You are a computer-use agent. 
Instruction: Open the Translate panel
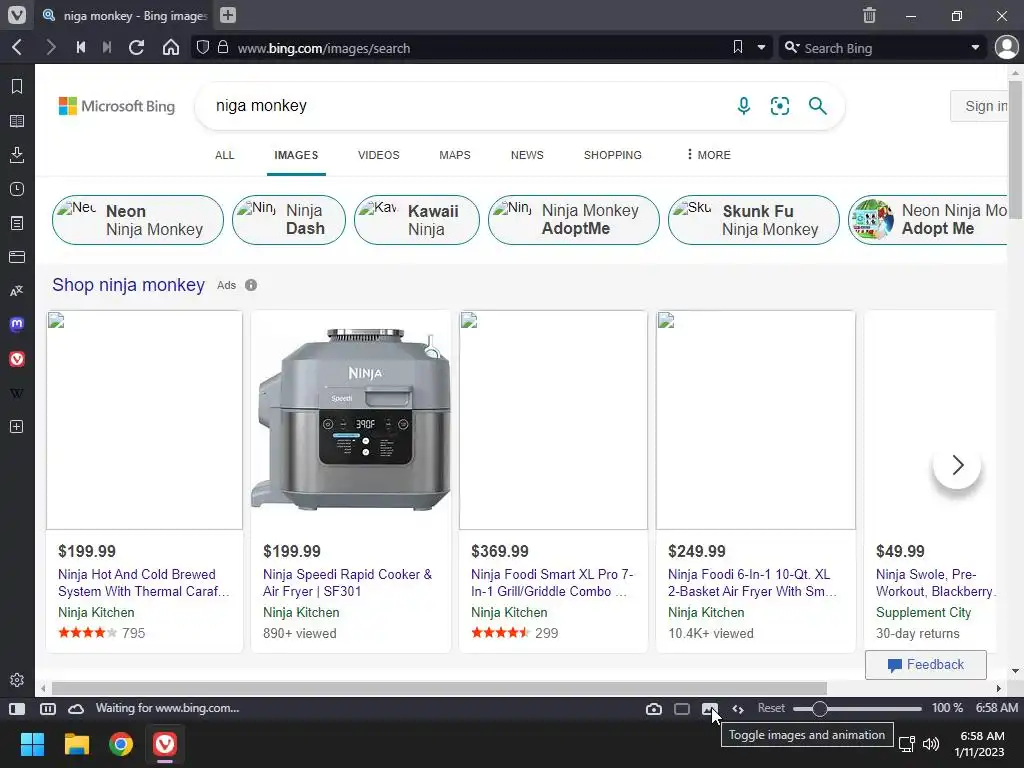click(17, 291)
